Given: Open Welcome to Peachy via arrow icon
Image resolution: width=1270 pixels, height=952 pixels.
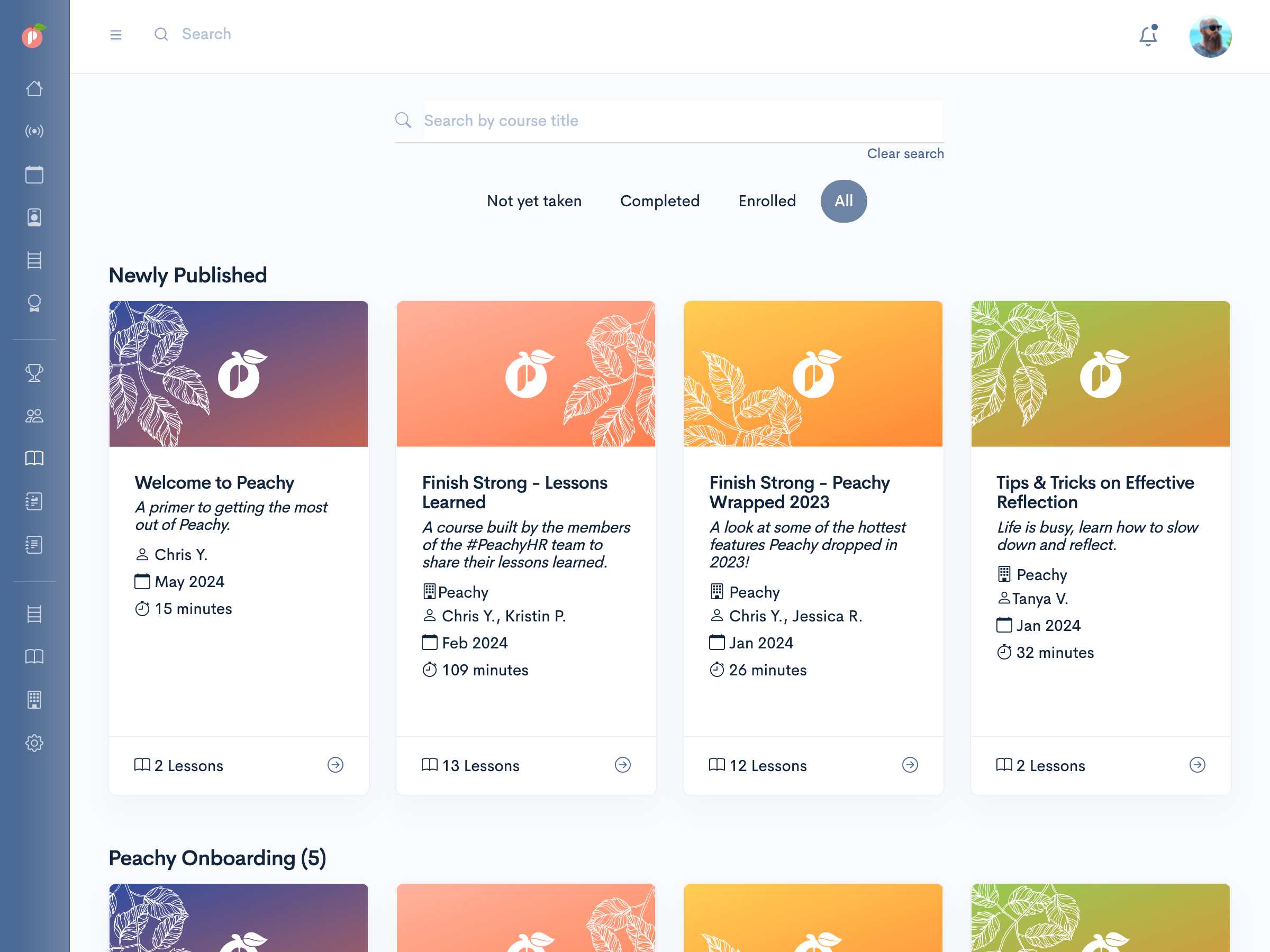Looking at the screenshot, I should click(335, 765).
